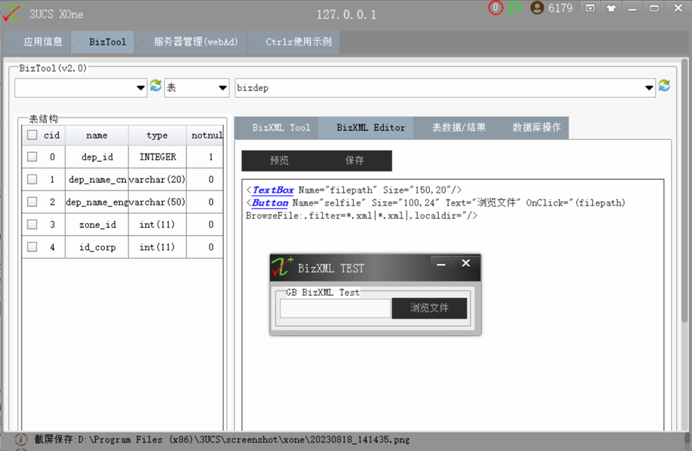
Task: Open the title bar dropdown menu icon
Action: (x=590, y=8)
